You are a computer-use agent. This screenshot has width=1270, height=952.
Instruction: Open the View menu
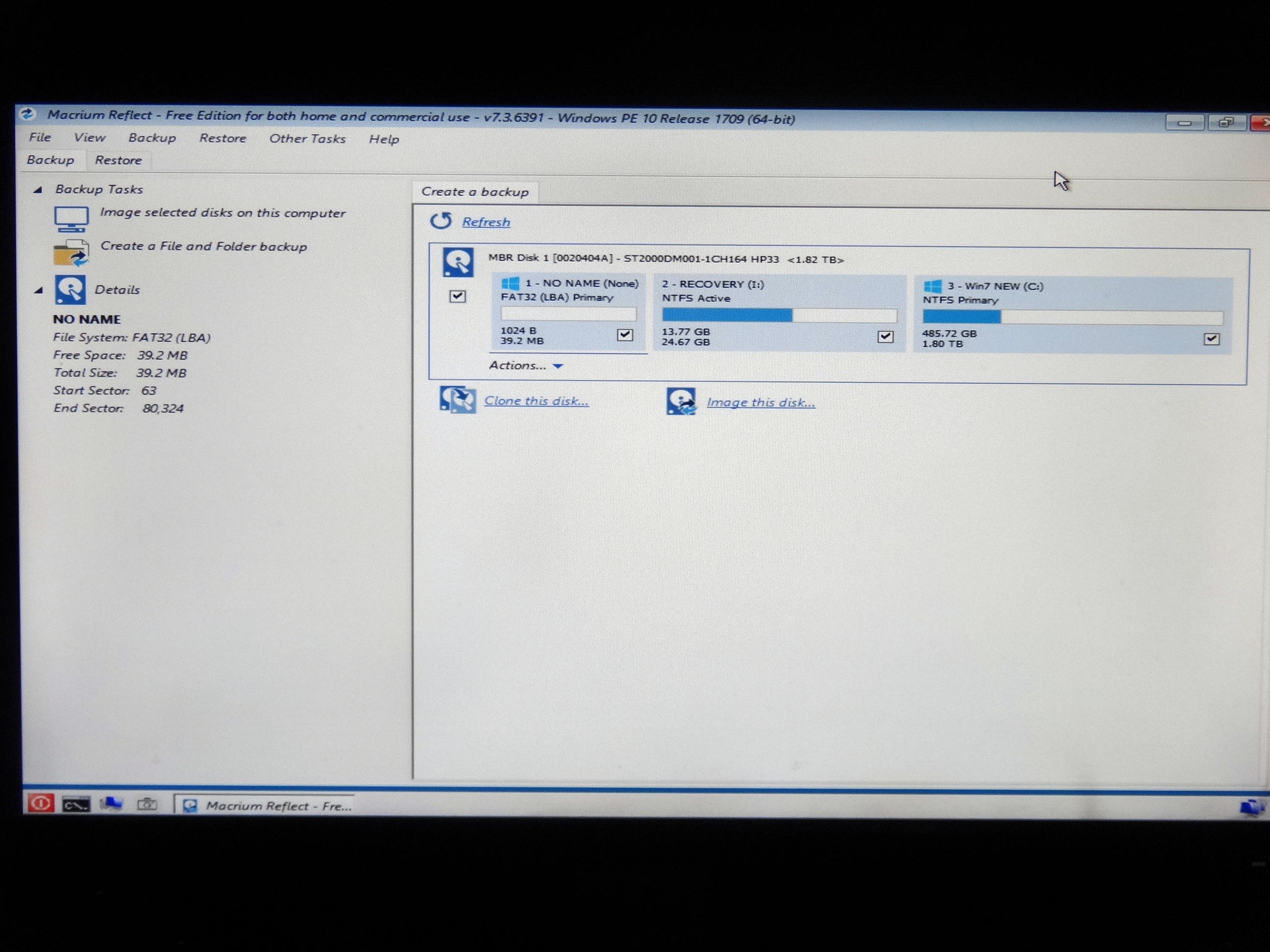(x=90, y=138)
